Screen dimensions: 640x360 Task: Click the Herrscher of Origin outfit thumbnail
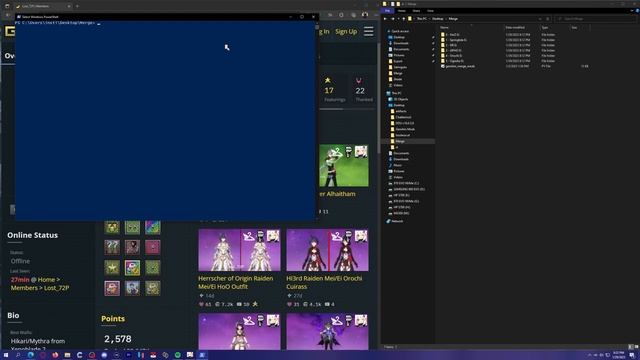tap(239, 250)
